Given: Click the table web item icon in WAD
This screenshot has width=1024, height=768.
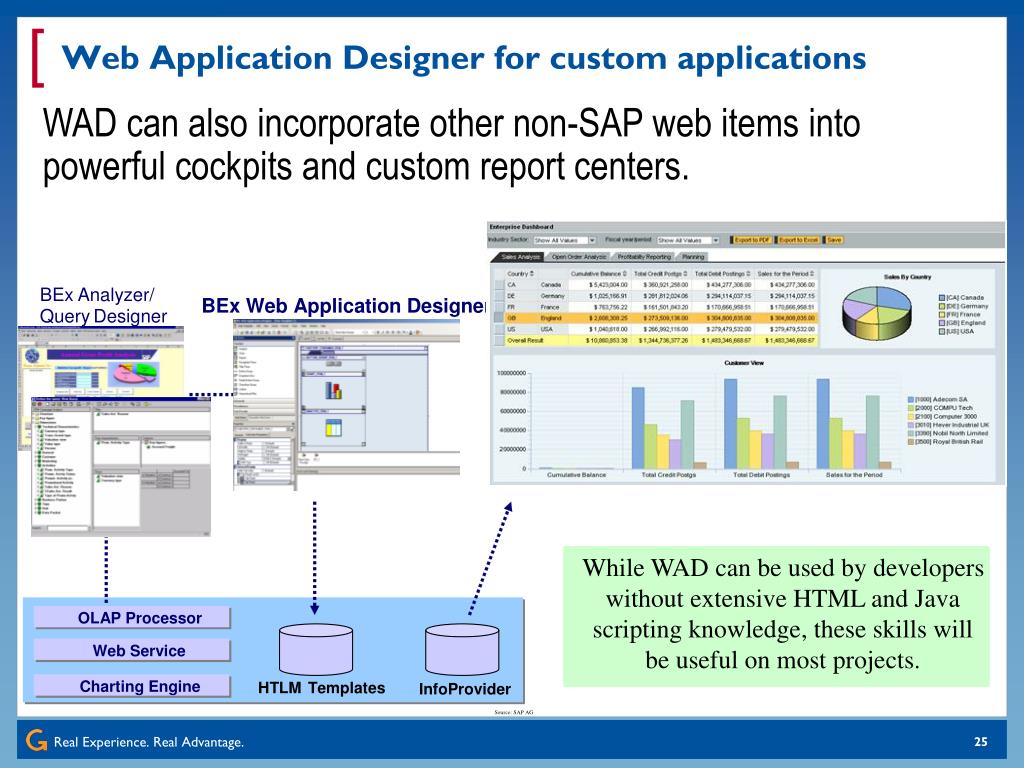Looking at the screenshot, I should 334,428.
